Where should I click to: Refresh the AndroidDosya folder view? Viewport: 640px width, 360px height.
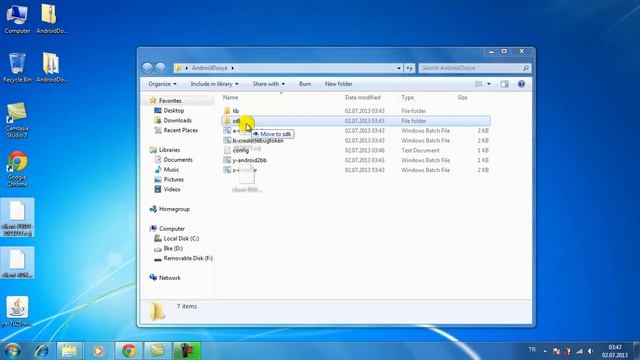[x=409, y=68]
